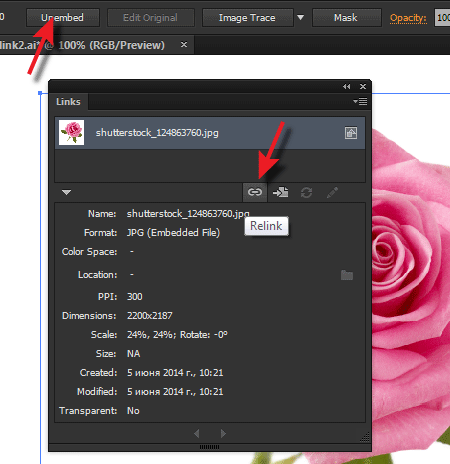Click the folder icon beside Location

pos(347,275)
